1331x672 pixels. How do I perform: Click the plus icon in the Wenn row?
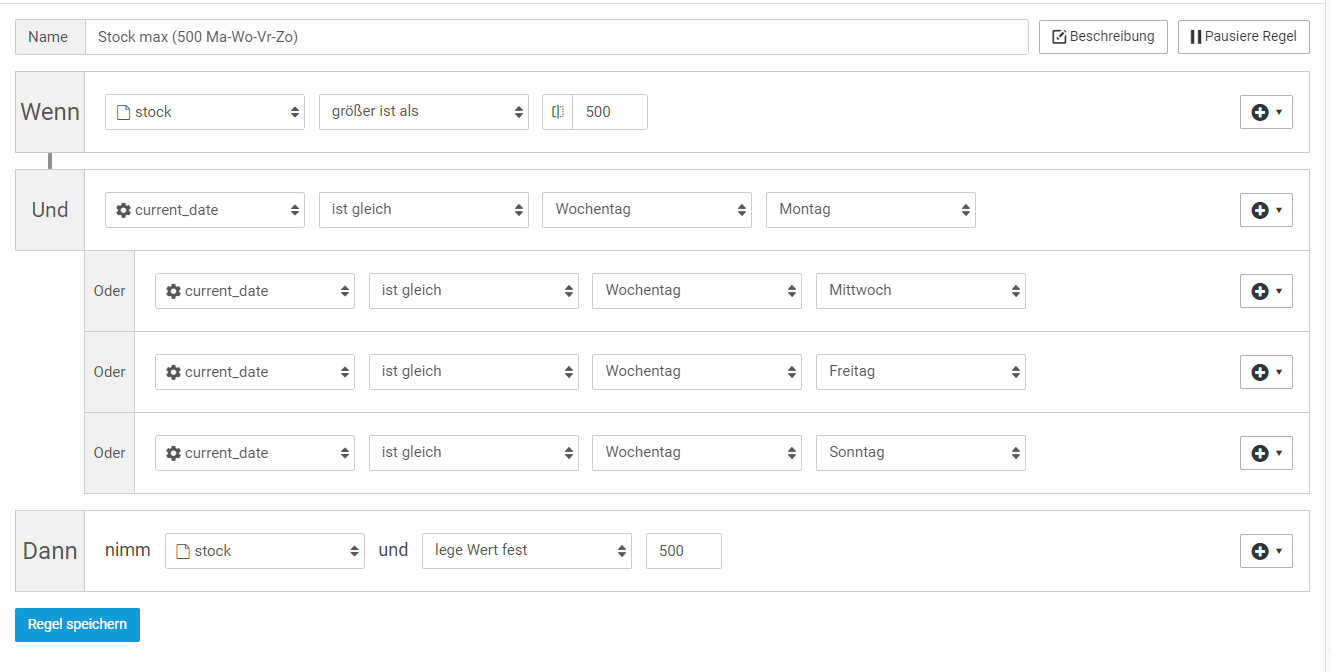[x=1266, y=112]
